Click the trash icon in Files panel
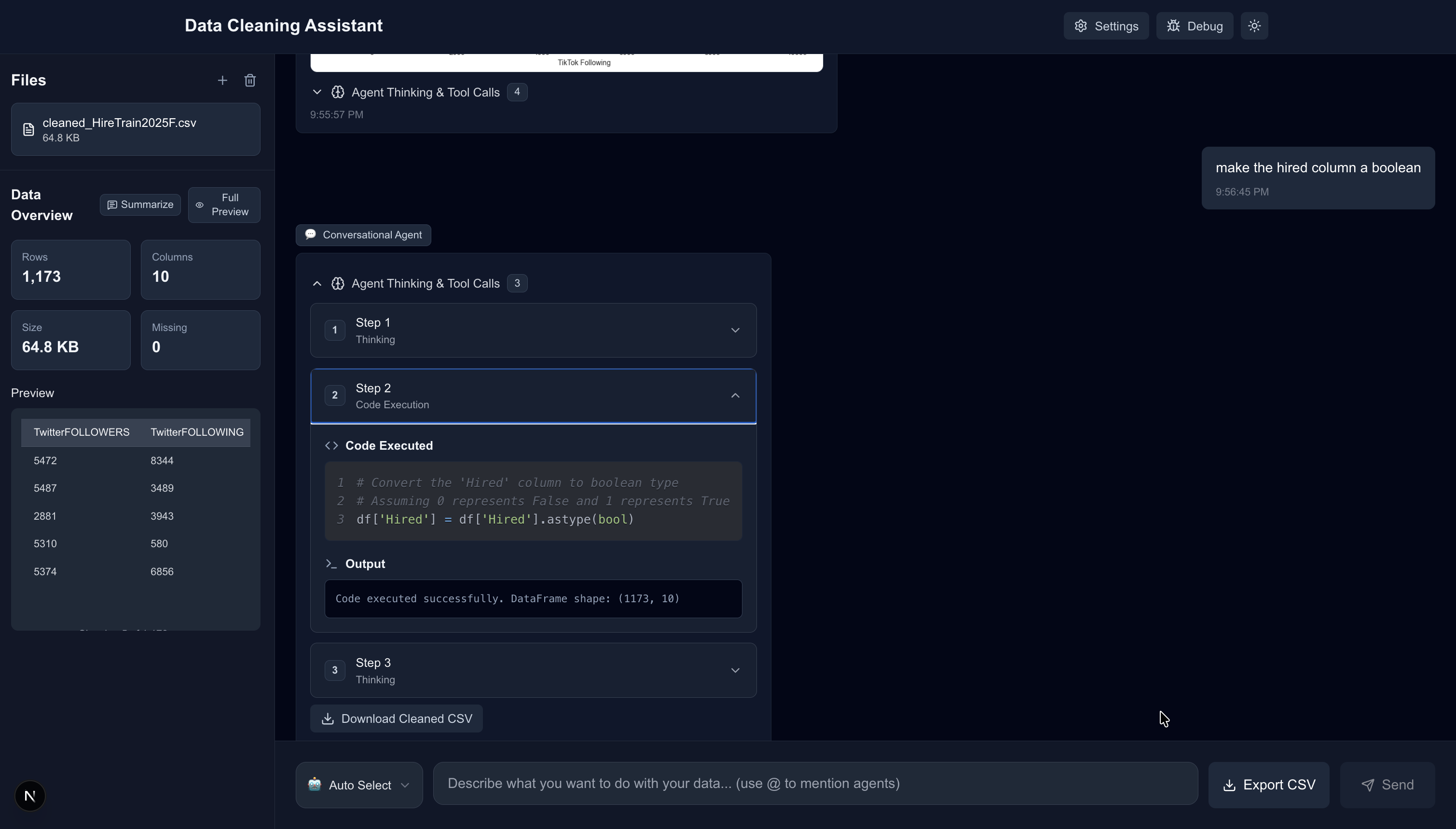Screen dimensions: 1456x829 coord(250,80)
